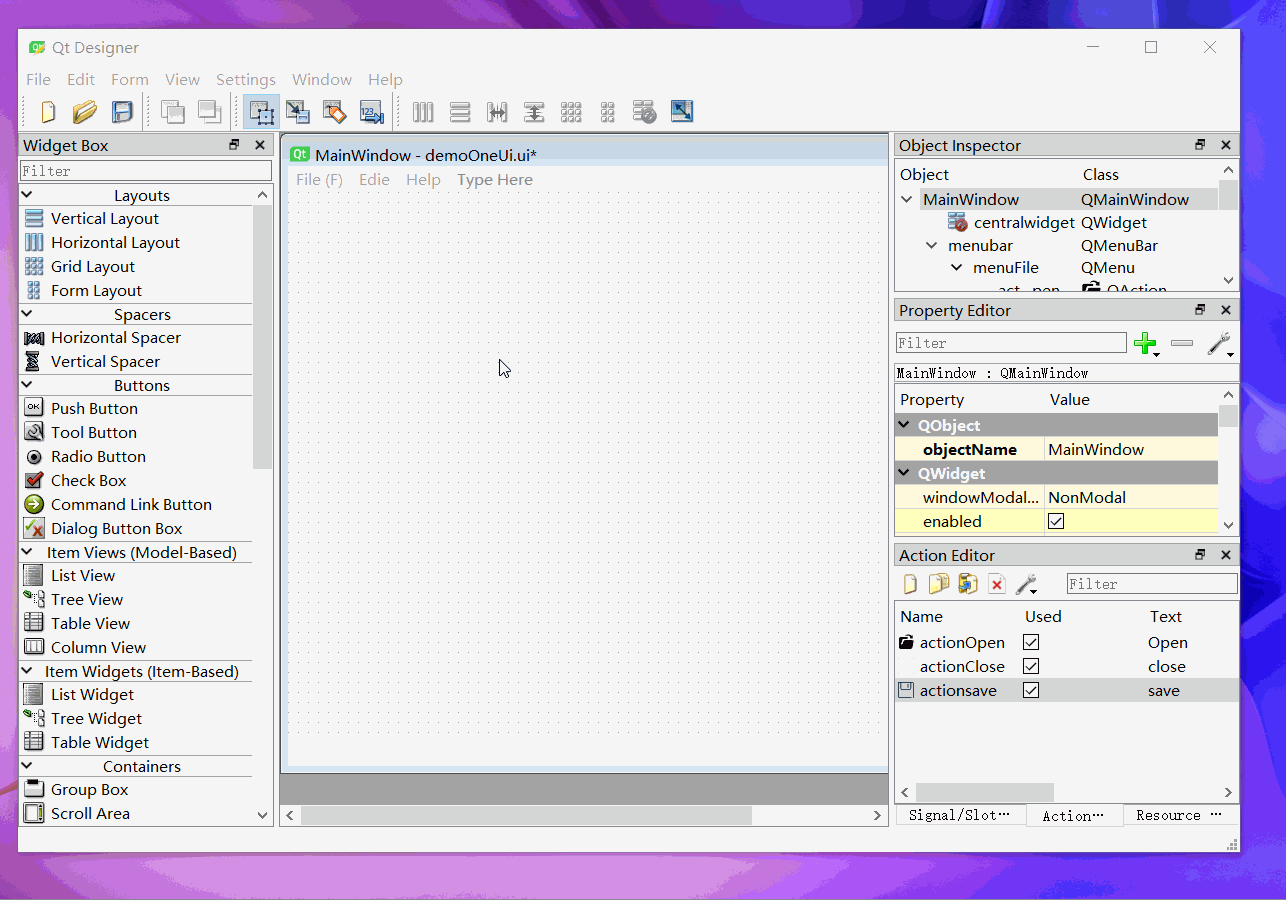Open the Form menu

[x=130, y=79]
